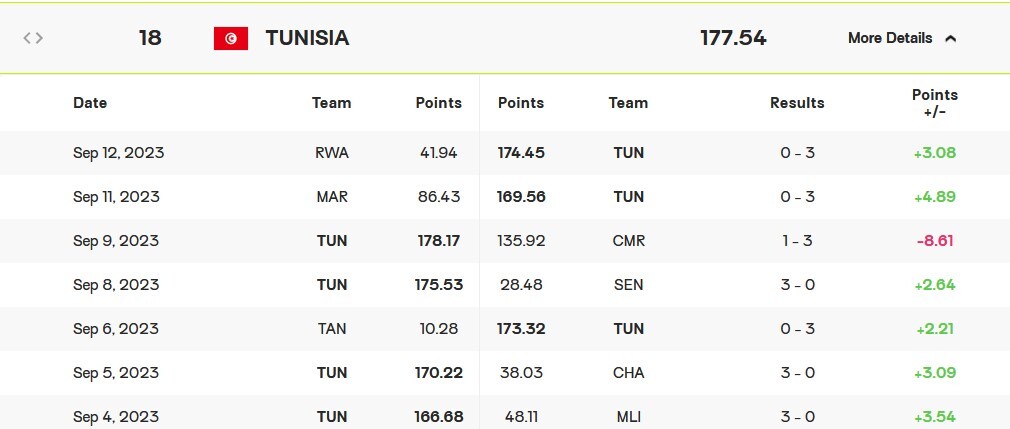Click the left-right arrows icon beside rank 18
The image size is (1010, 429).
pos(33,38)
